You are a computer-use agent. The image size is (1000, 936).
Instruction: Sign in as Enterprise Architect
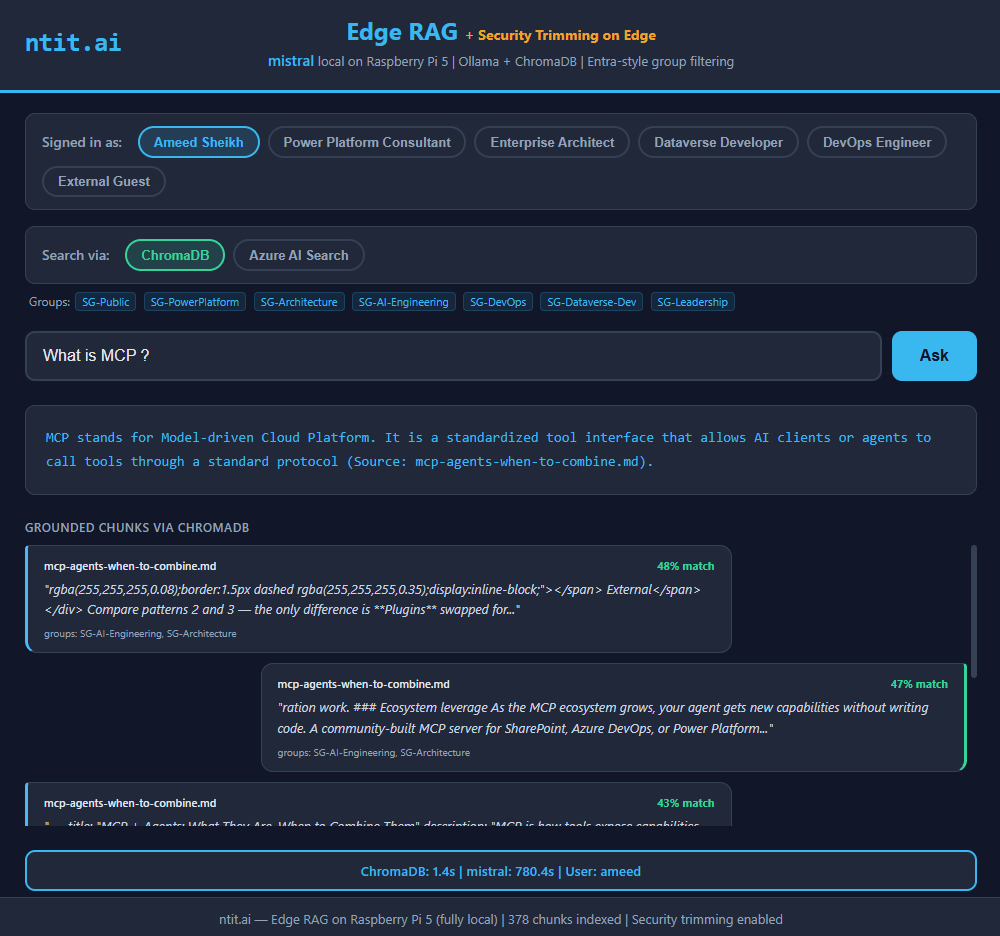552,142
